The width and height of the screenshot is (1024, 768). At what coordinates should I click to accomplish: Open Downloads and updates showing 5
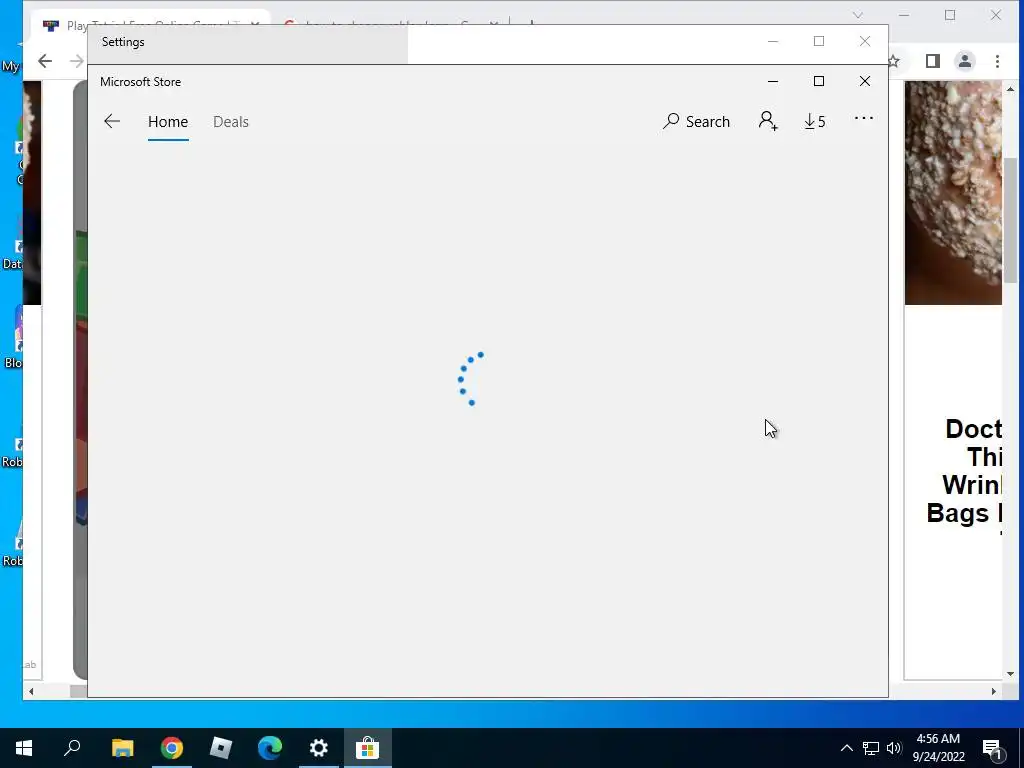(x=815, y=121)
